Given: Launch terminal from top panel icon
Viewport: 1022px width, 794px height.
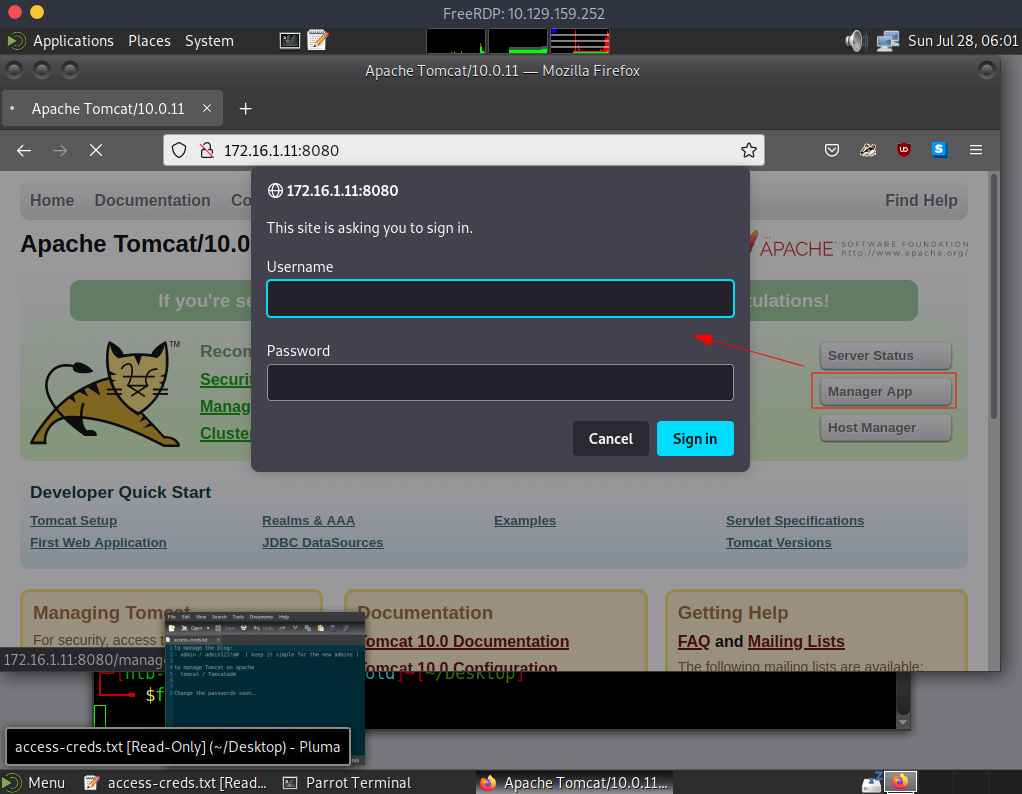Looking at the screenshot, I should coord(290,41).
